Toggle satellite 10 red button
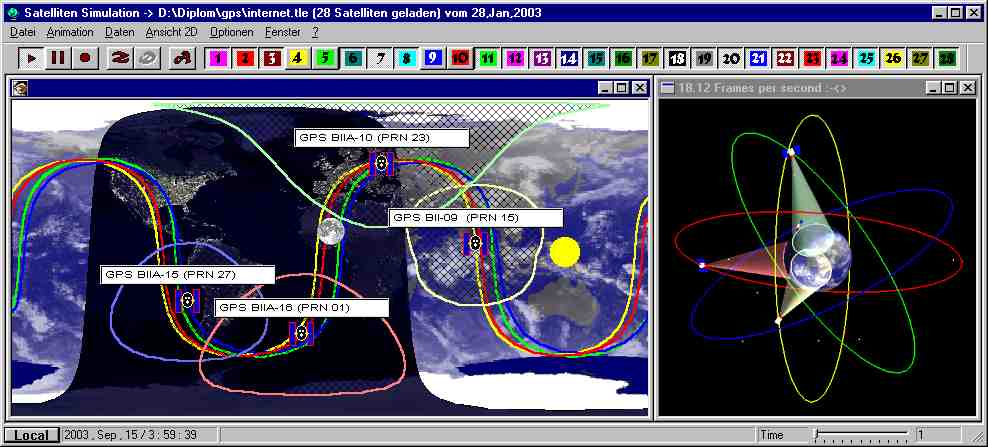 point(461,59)
